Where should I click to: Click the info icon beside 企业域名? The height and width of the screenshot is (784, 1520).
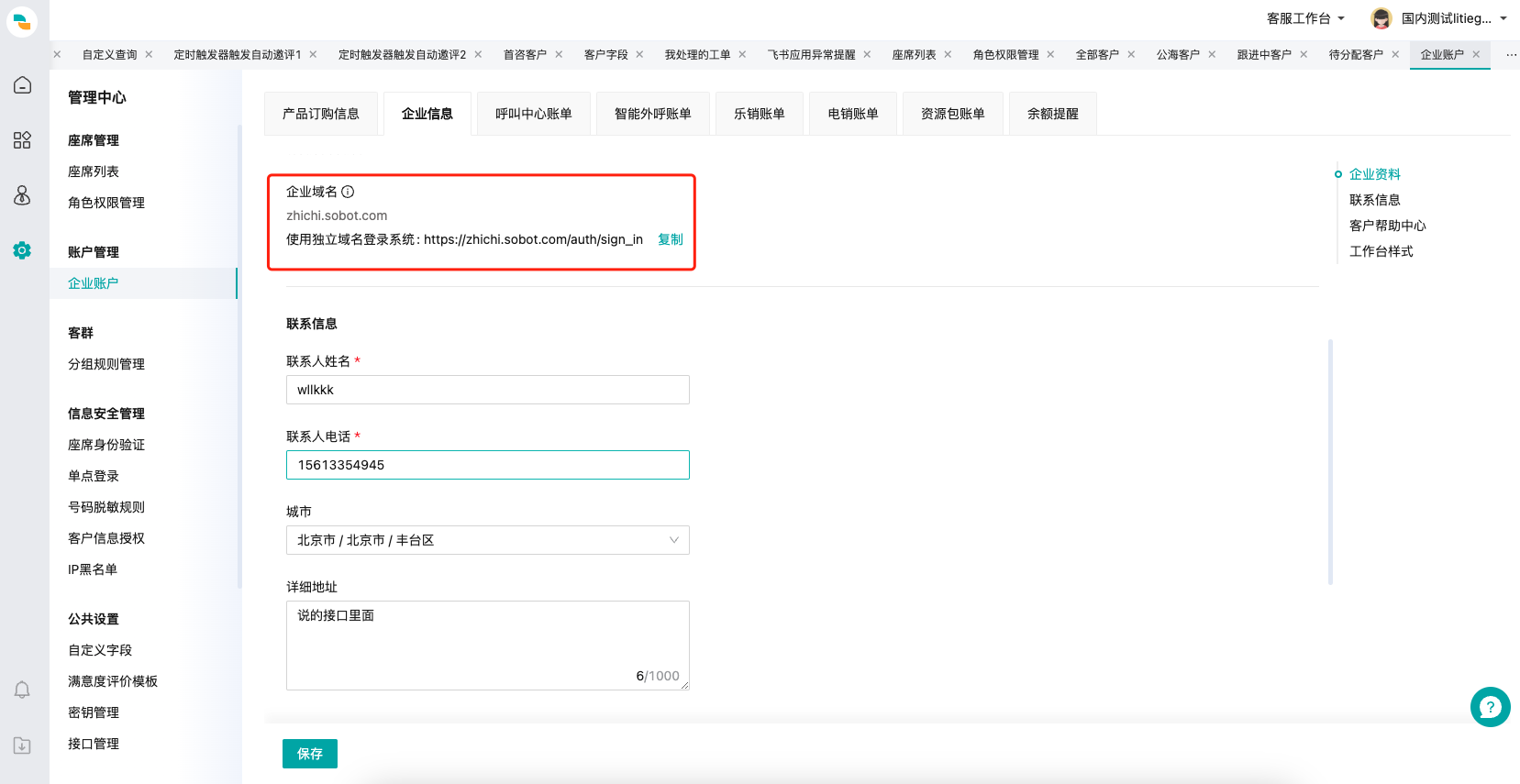348,192
